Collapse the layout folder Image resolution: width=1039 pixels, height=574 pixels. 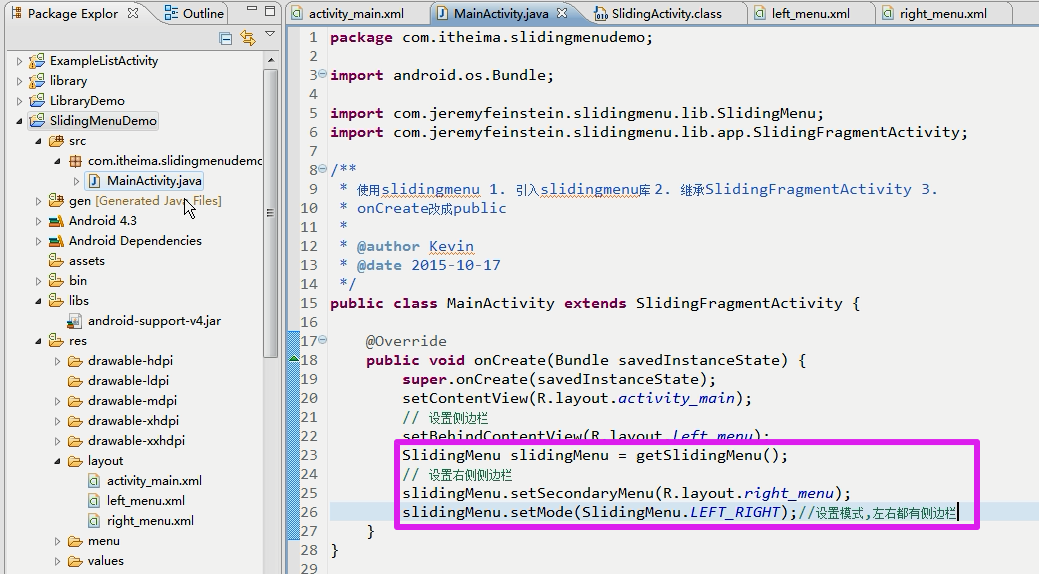click(58, 461)
